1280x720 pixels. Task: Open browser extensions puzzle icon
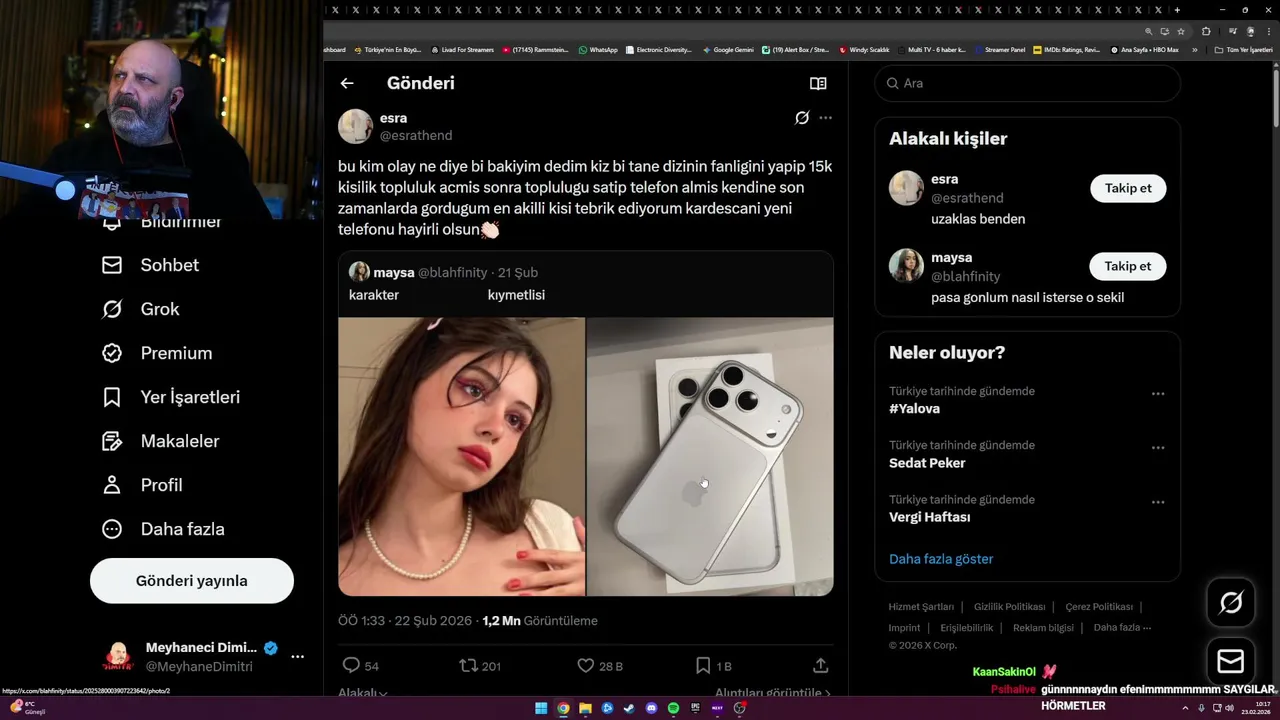pos(1207,31)
